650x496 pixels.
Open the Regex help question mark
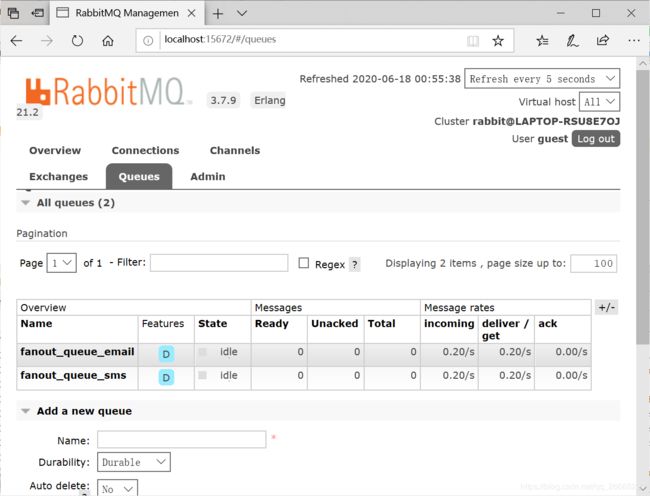[x=355, y=264]
